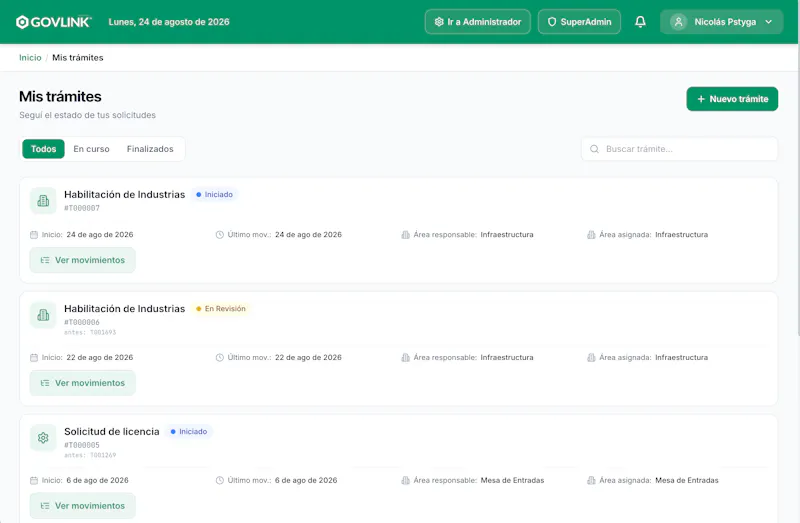The width and height of the screenshot is (800, 523).
Task: Select the Todos tab
Action: 43,149
